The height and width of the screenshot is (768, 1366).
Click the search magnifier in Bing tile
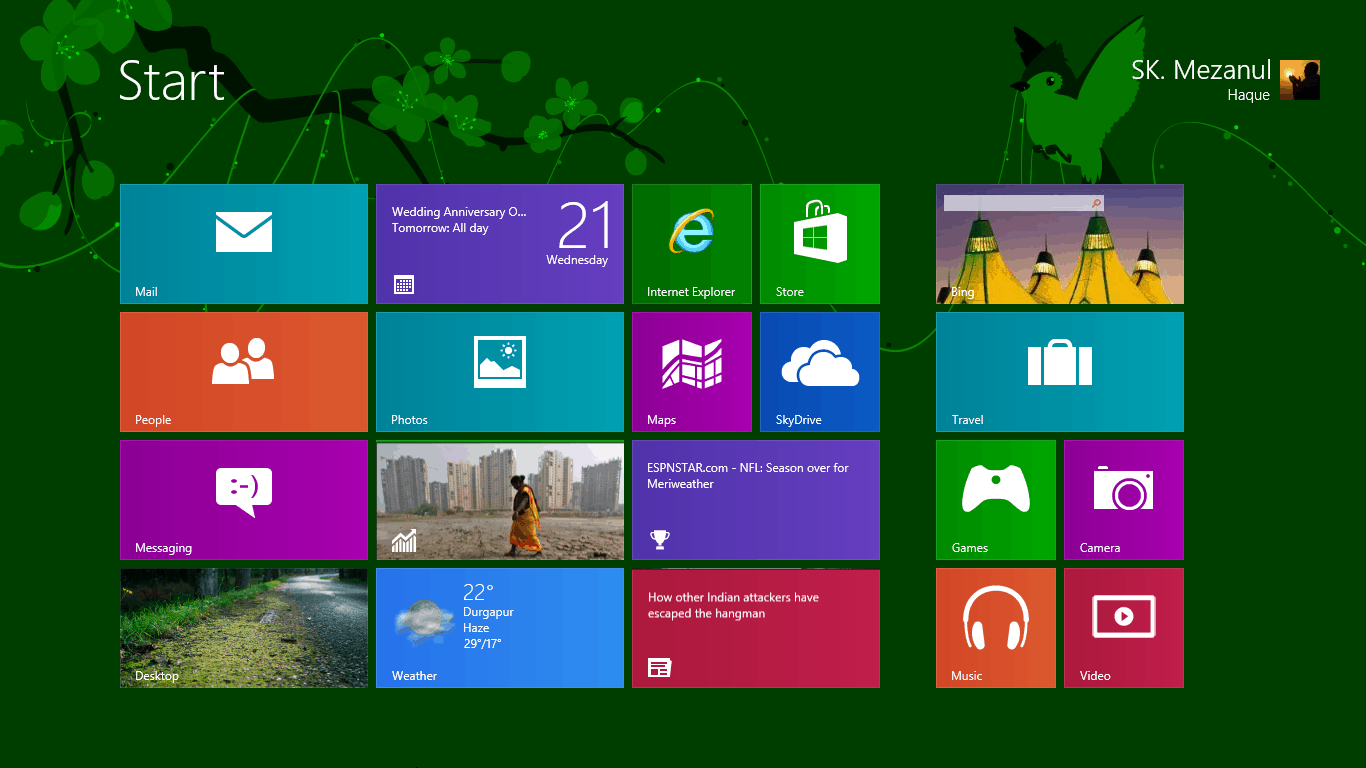(x=1097, y=203)
